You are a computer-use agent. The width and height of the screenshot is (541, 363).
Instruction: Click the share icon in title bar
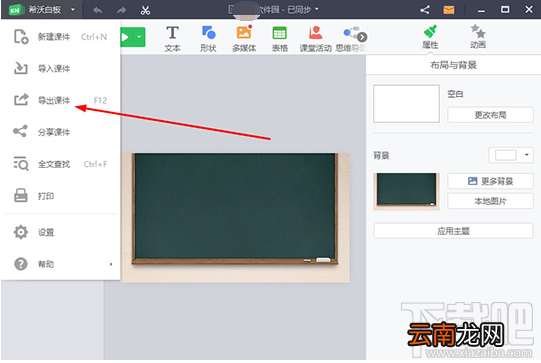coord(425,10)
